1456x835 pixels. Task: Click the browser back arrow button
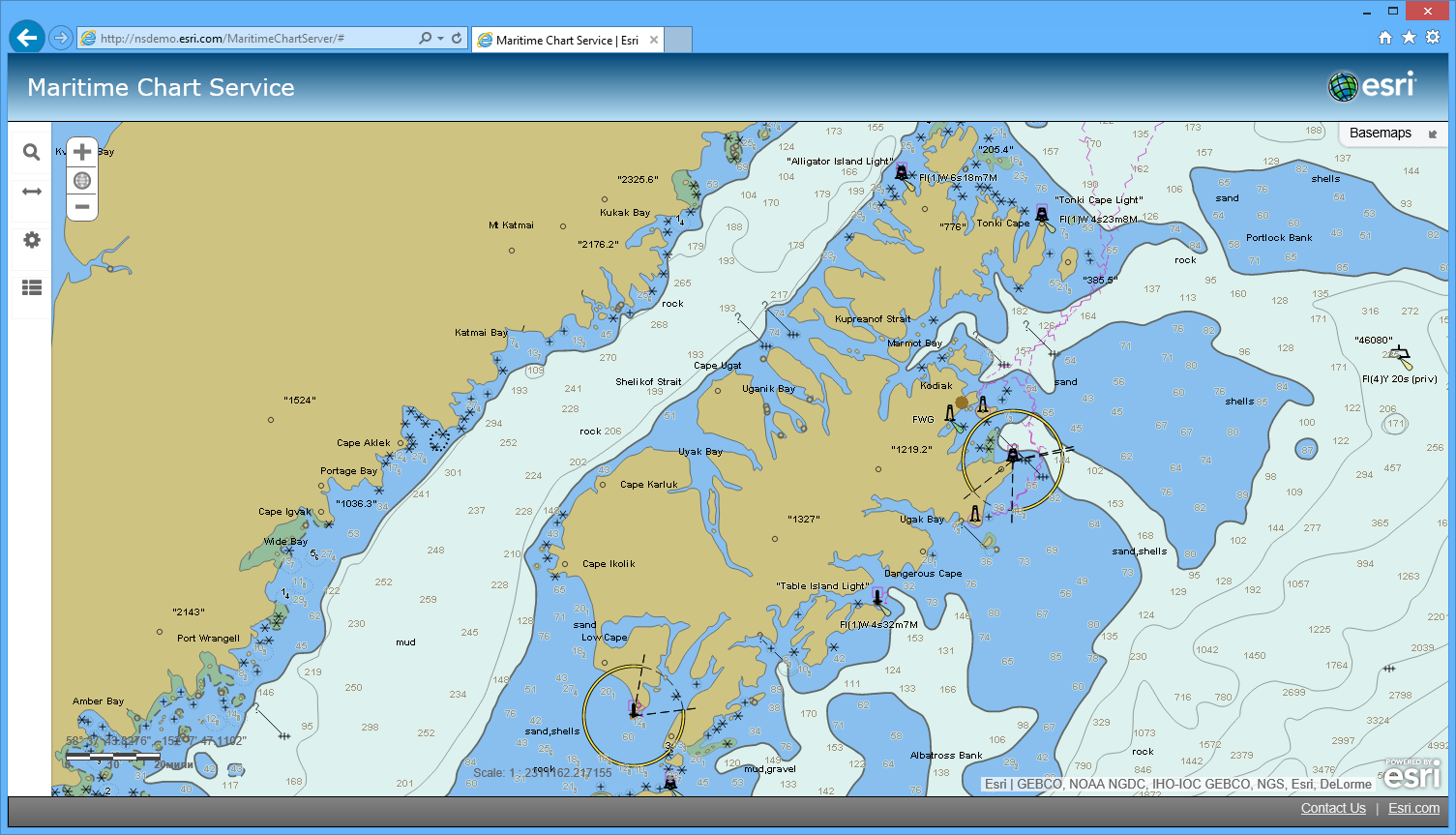pos(27,38)
